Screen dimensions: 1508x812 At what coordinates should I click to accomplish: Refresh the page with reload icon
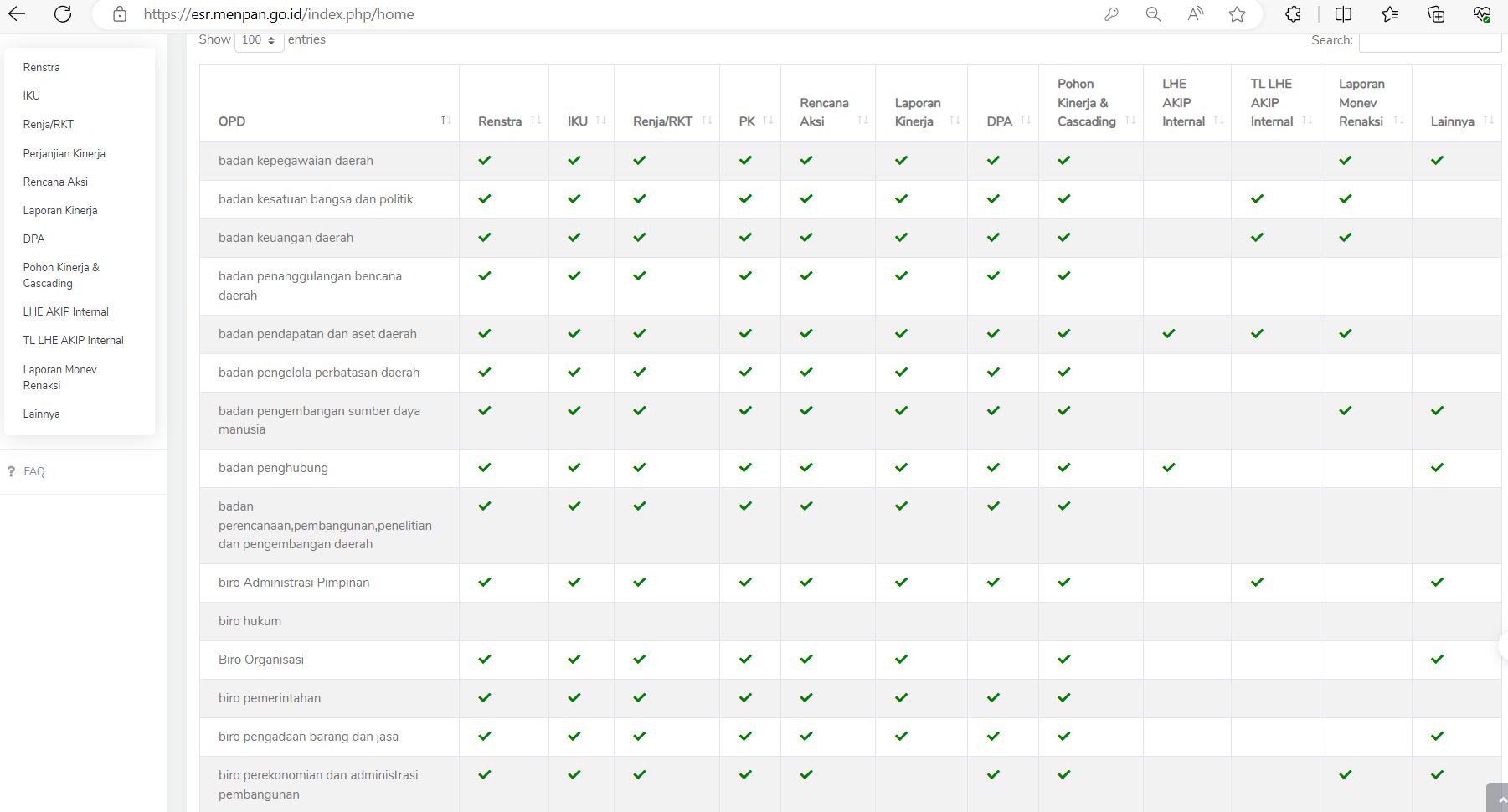[63, 14]
